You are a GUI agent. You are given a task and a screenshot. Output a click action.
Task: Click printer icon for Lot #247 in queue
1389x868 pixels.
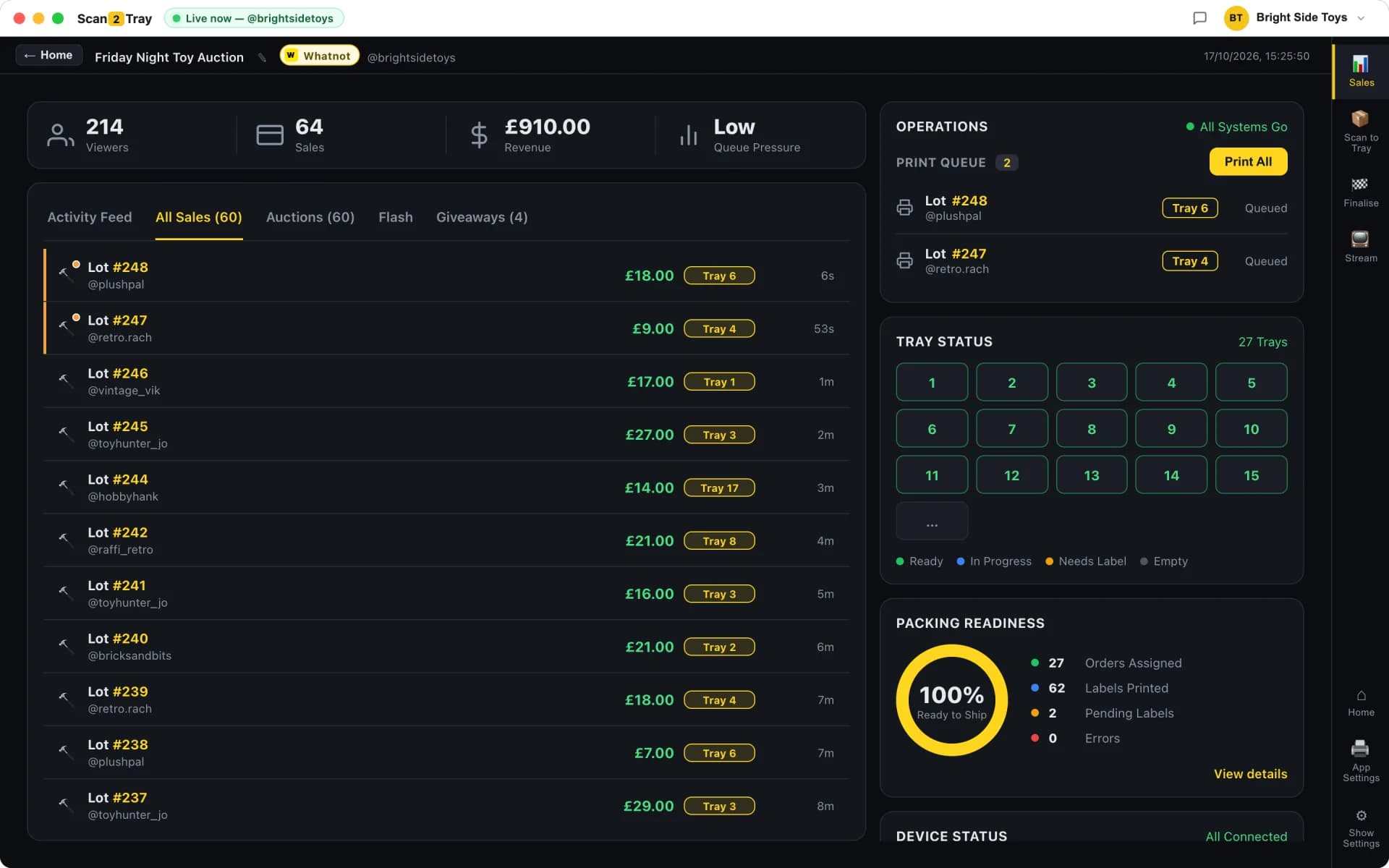tap(904, 260)
